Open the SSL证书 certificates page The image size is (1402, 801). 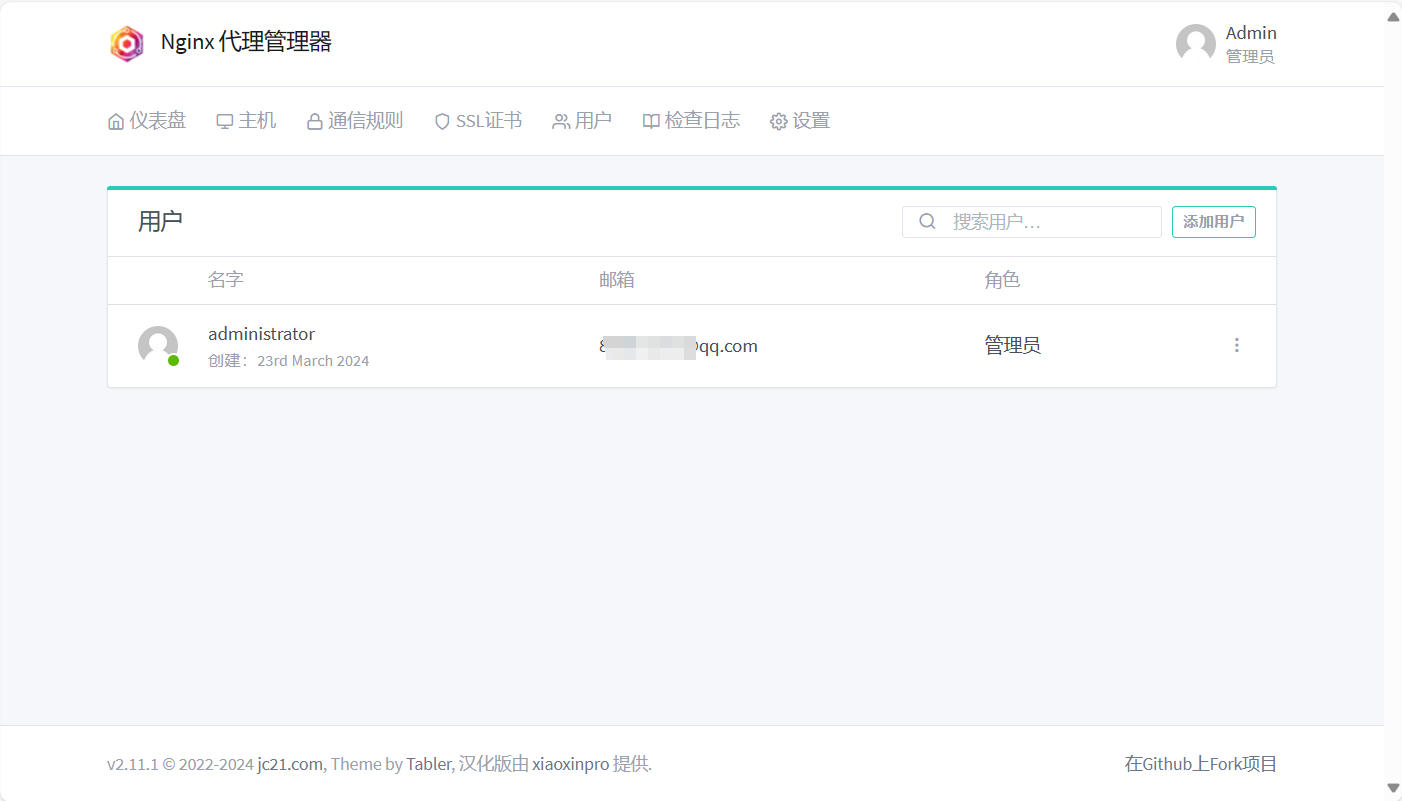coord(478,121)
